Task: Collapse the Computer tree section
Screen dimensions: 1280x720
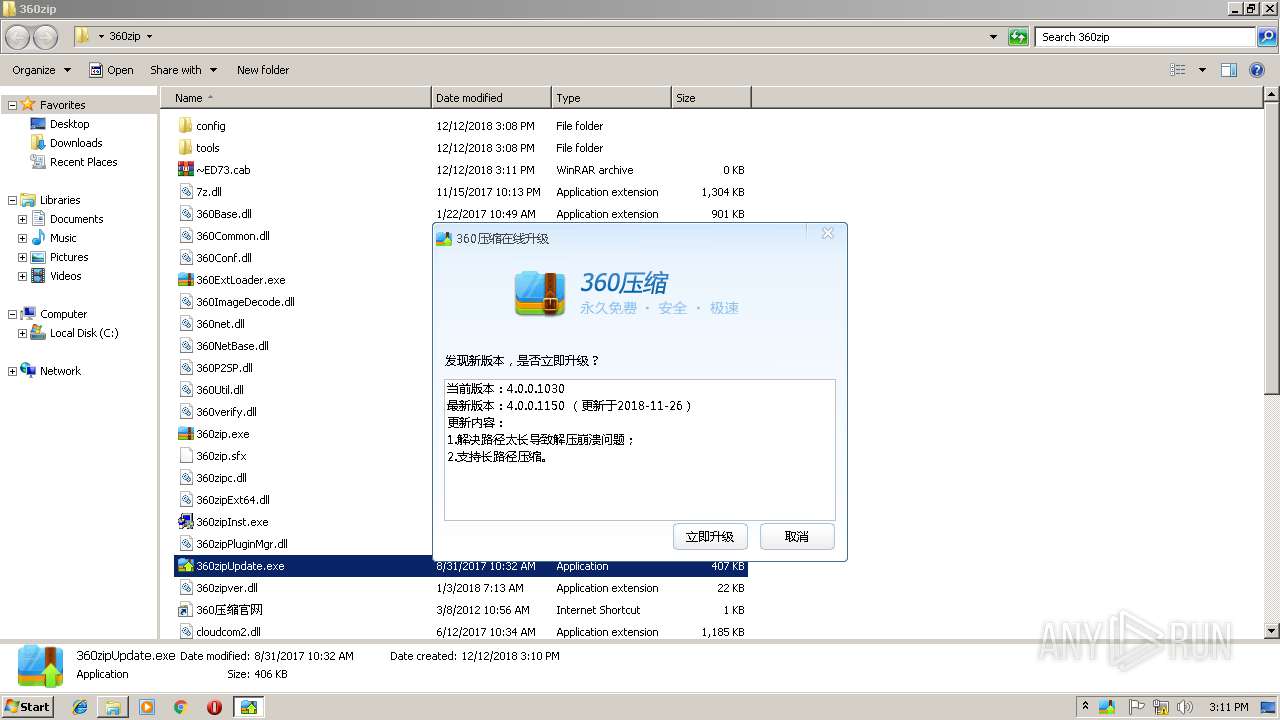Action: coord(12,314)
